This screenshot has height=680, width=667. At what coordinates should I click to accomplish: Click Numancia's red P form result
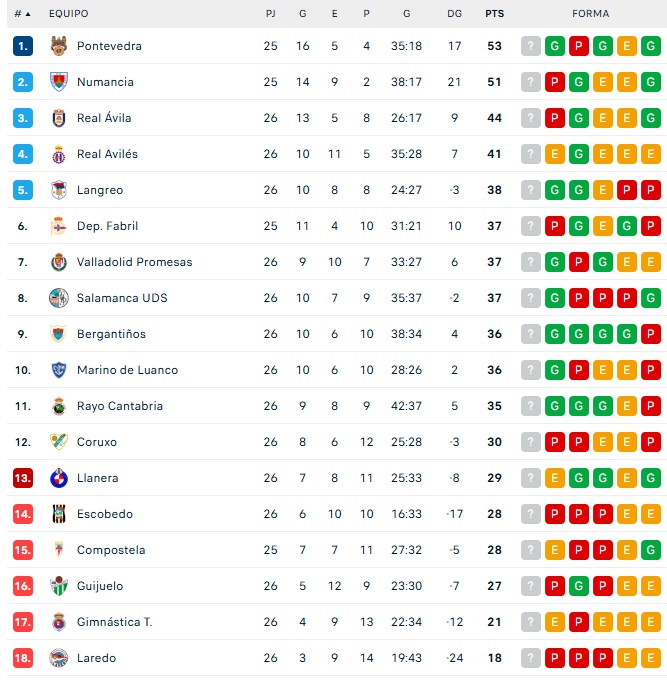pyautogui.click(x=555, y=82)
